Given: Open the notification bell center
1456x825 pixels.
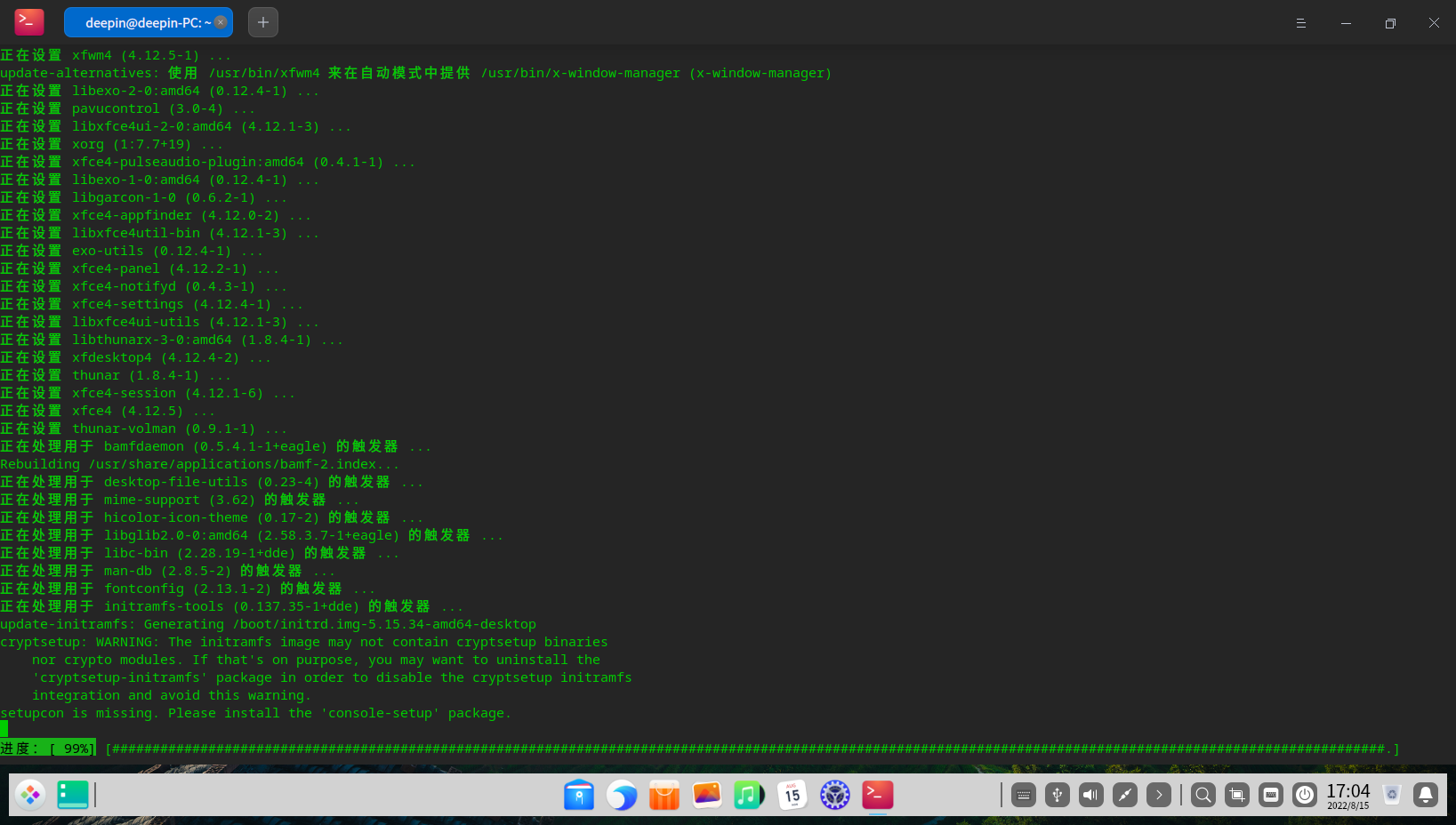Looking at the screenshot, I should [x=1426, y=795].
